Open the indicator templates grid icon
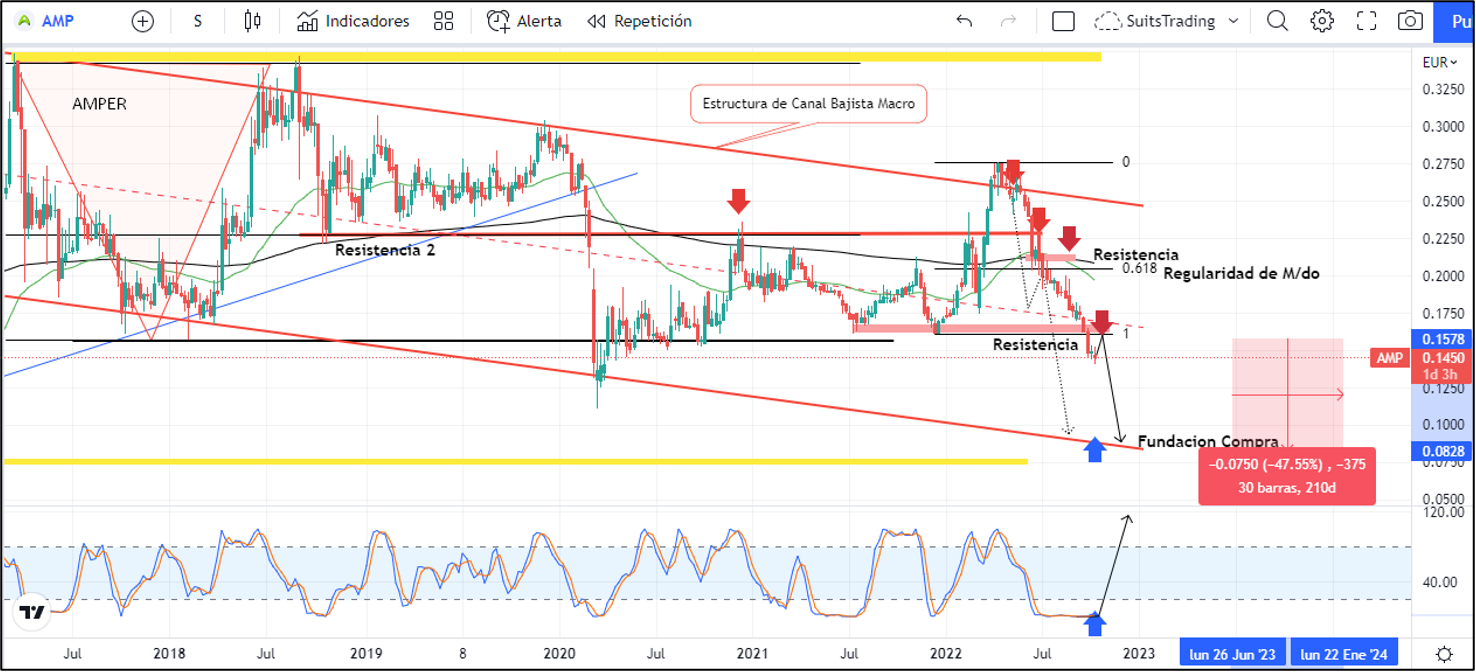The width and height of the screenshot is (1476, 672). (443, 21)
